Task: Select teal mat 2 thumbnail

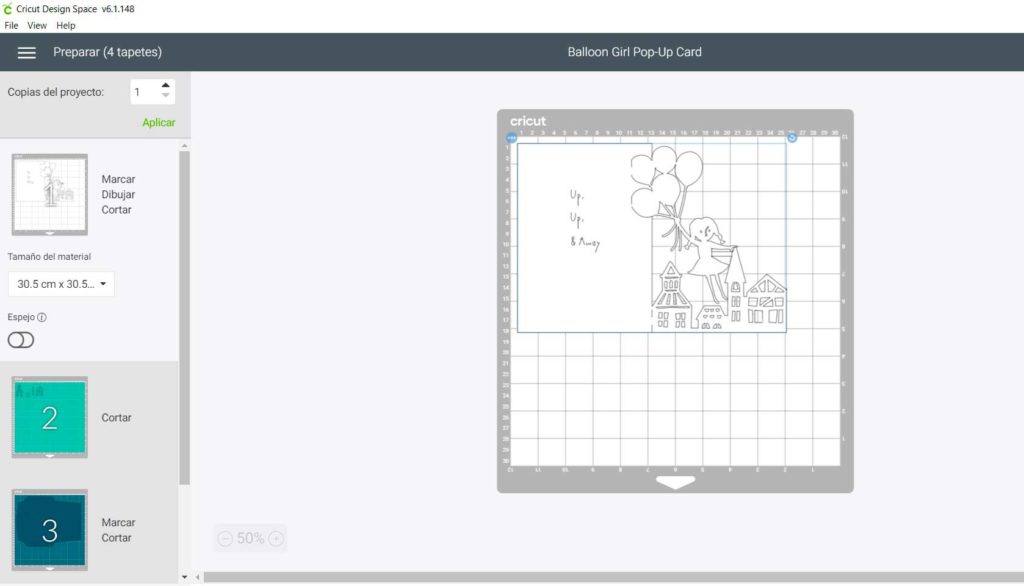Action: 50,417
